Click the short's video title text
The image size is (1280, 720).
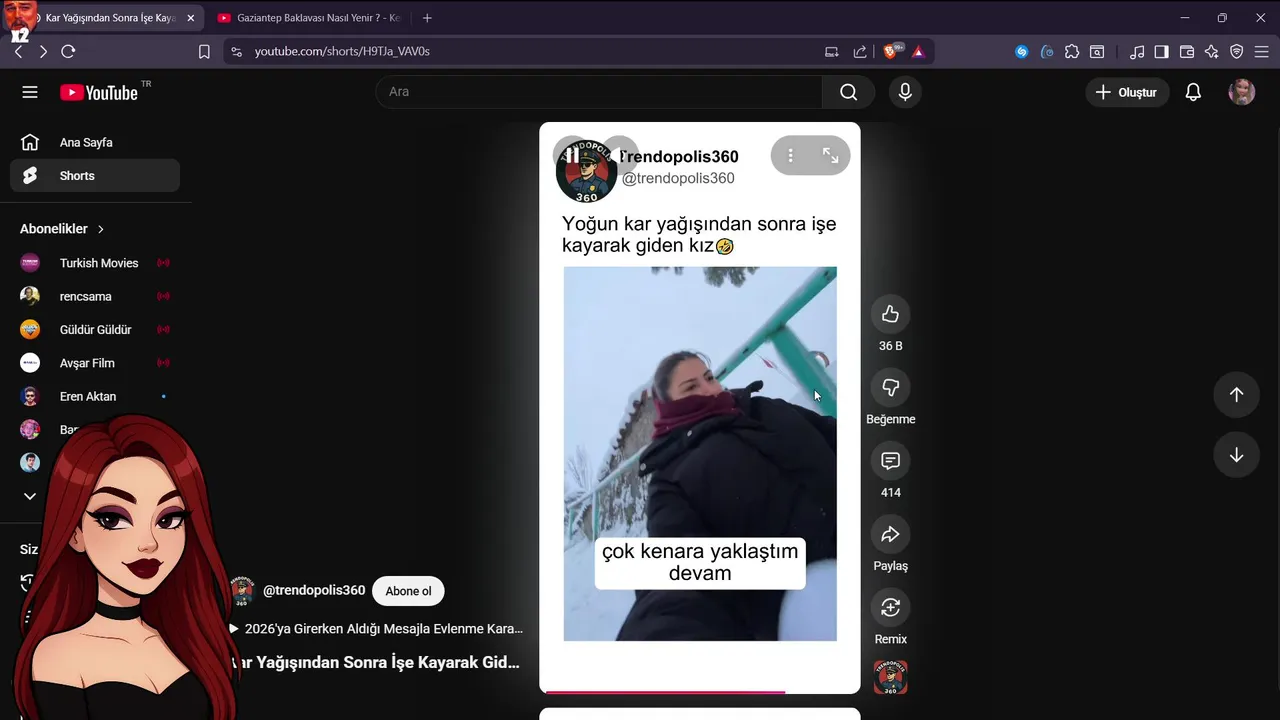(376, 662)
